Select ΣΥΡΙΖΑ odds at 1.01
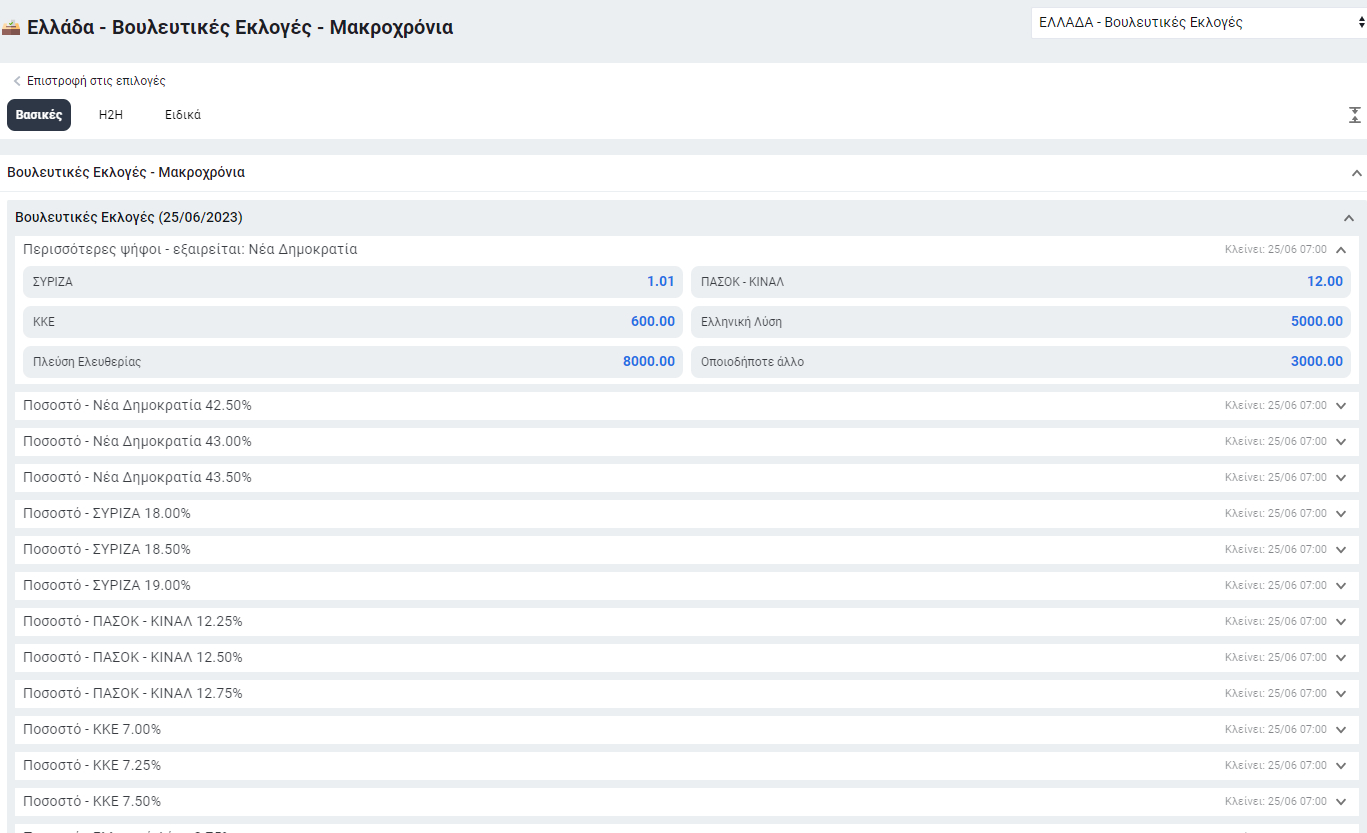Image resolution: width=1367 pixels, height=833 pixels. [353, 282]
